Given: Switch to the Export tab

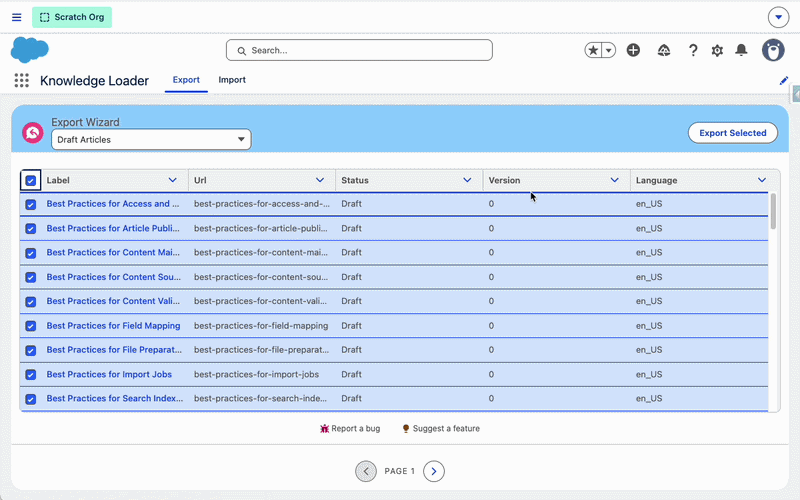Looking at the screenshot, I should tap(186, 80).
